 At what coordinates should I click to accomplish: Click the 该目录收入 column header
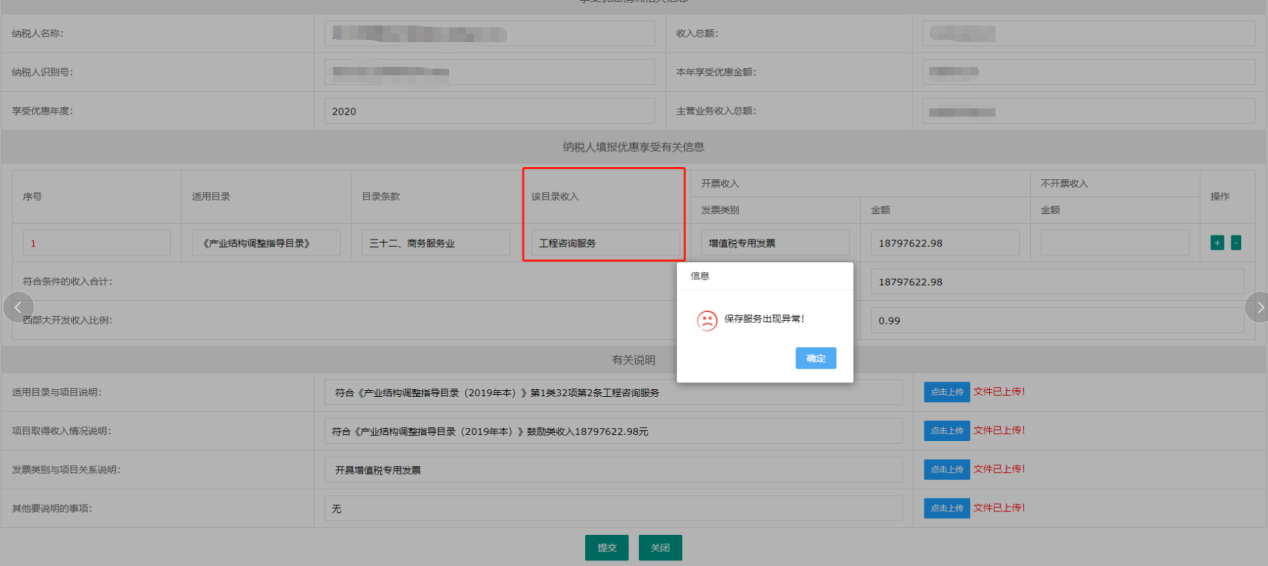point(555,196)
